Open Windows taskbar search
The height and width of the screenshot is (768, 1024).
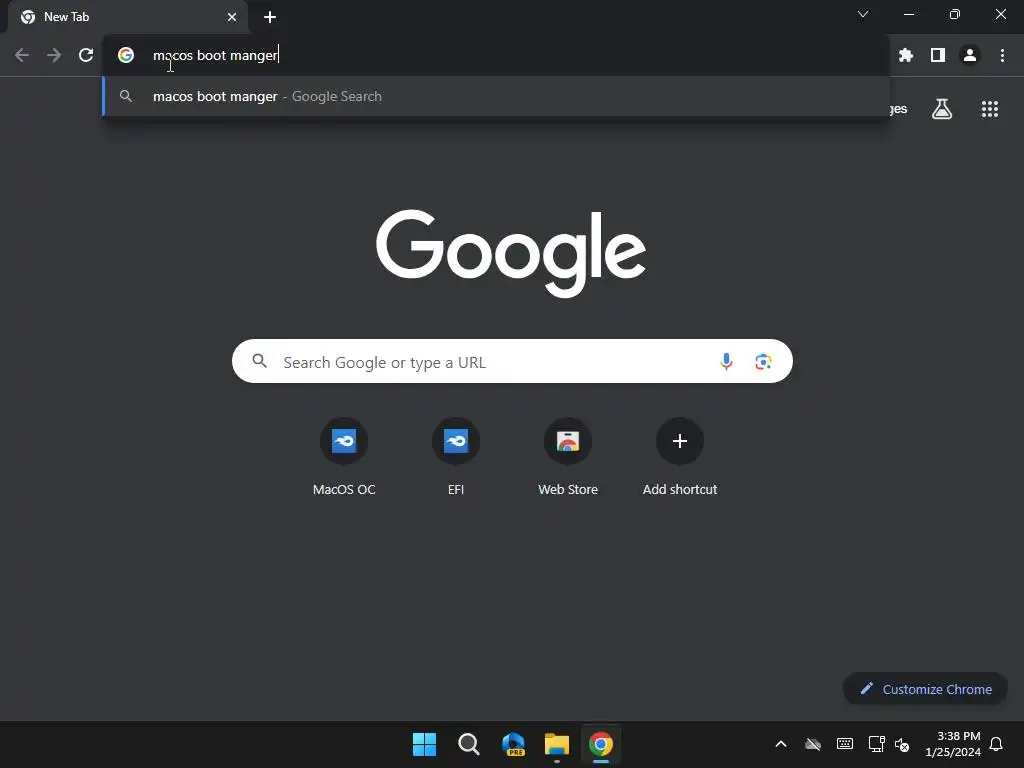tap(469, 744)
